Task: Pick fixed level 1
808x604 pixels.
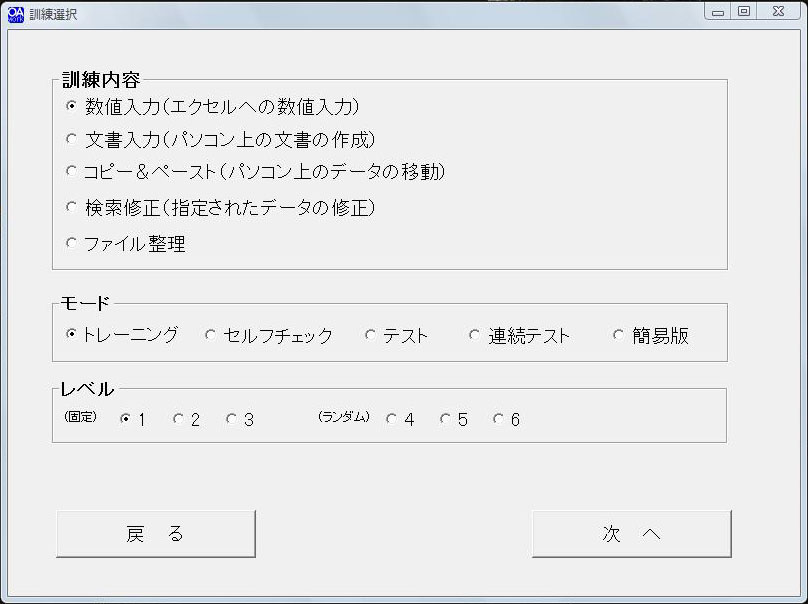Action: (x=132, y=419)
